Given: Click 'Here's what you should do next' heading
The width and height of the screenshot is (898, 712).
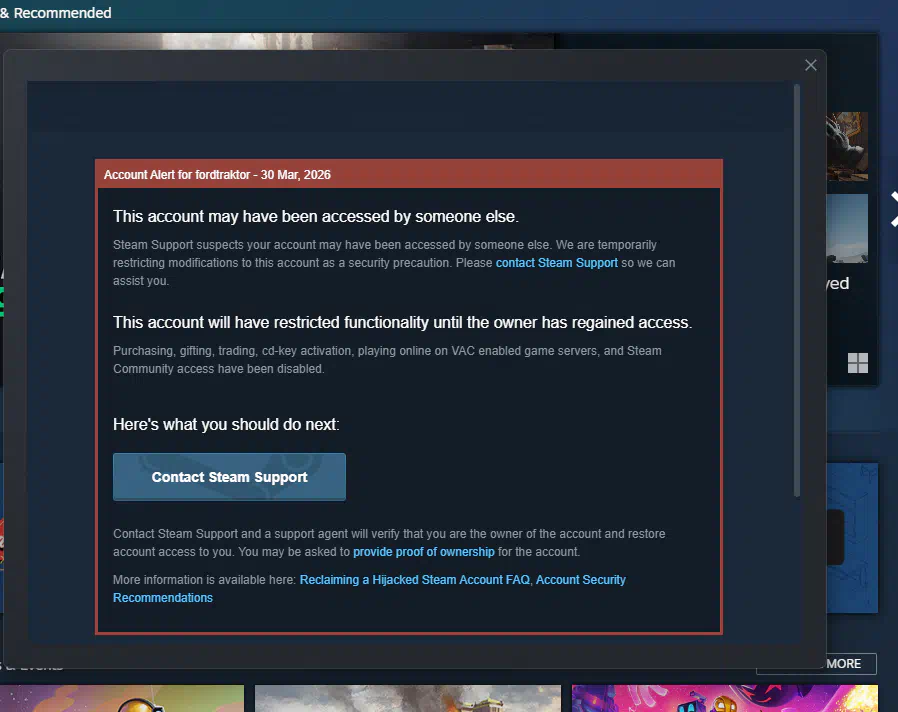Looking at the screenshot, I should [226, 424].
